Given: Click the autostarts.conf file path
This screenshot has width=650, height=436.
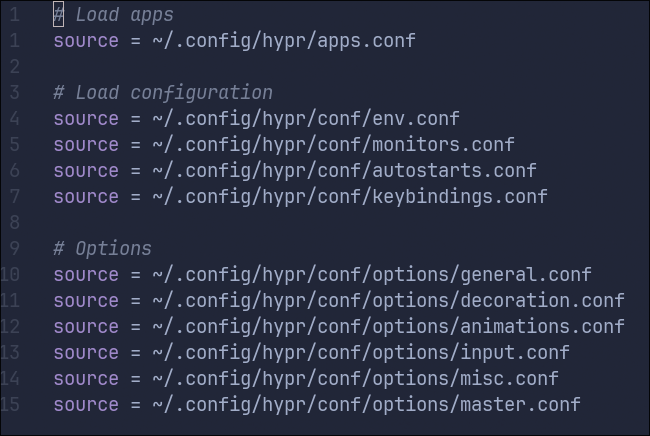Looking at the screenshot, I should click(x=344, y=171).
